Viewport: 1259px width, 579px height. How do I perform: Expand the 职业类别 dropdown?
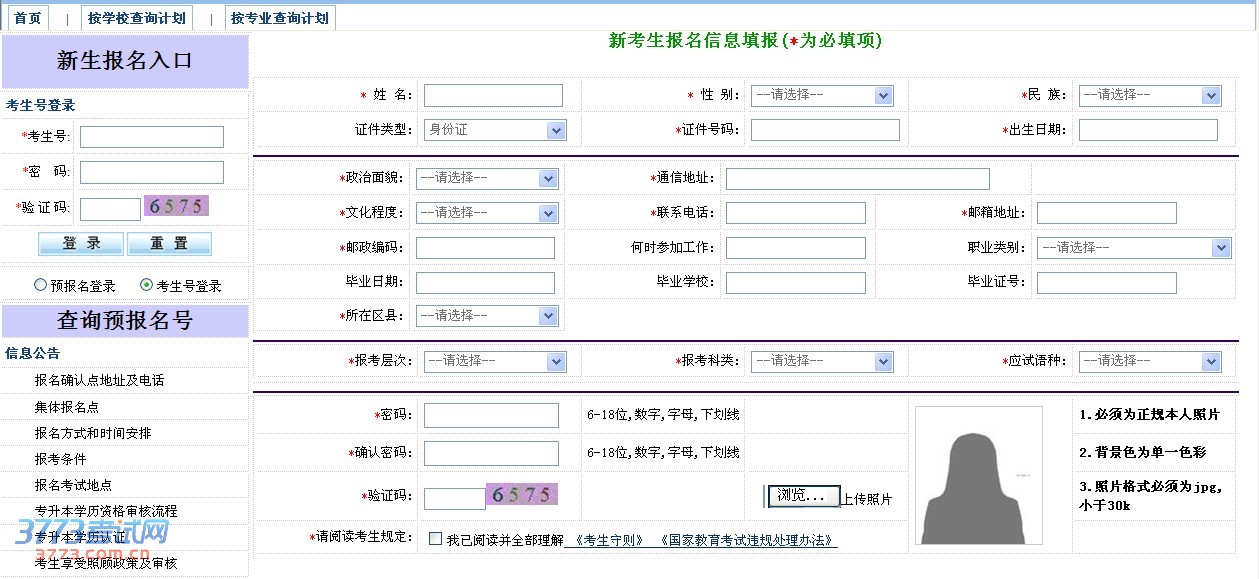pos(1133,247)
